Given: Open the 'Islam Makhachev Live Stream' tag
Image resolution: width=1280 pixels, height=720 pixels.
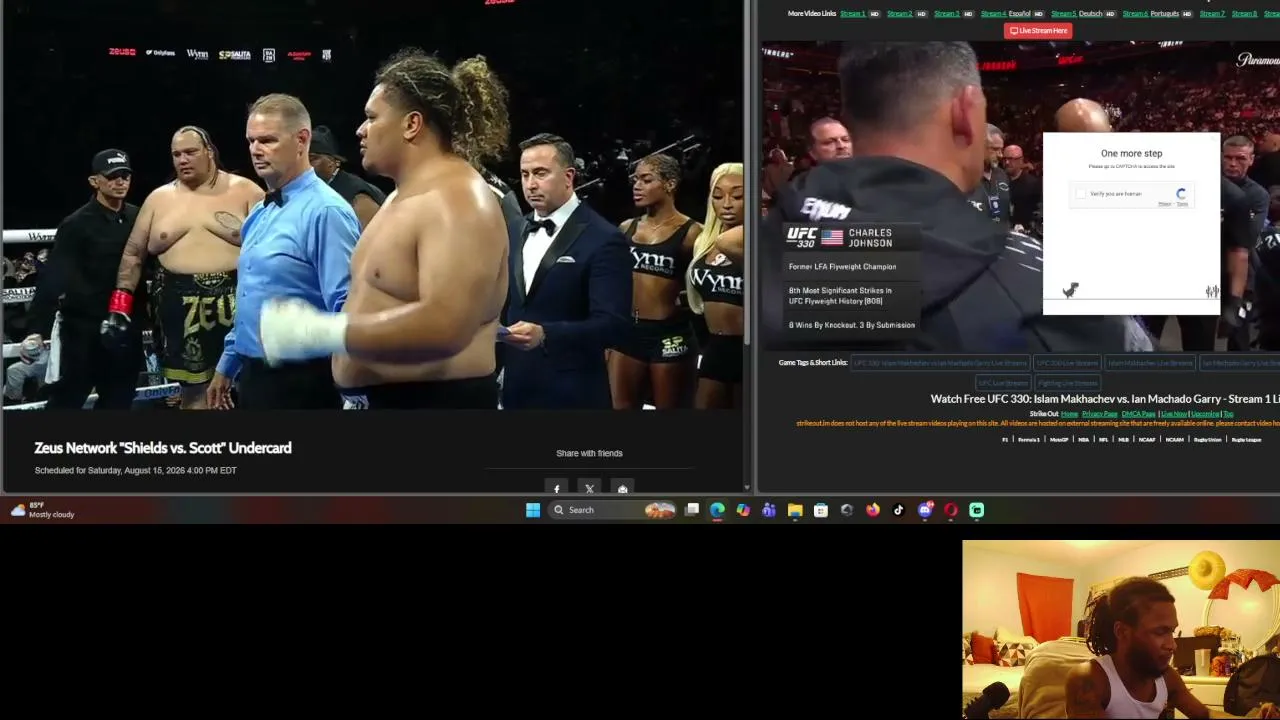Looking at the screenshot, I should pyautogui.click(x=1149, y=363).
